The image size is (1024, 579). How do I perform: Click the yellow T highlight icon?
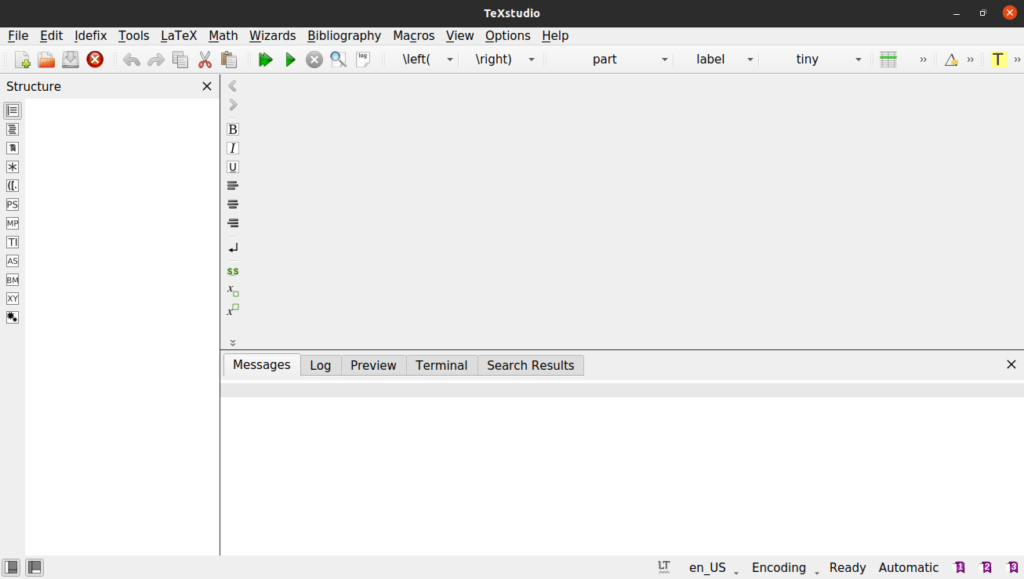998,60
